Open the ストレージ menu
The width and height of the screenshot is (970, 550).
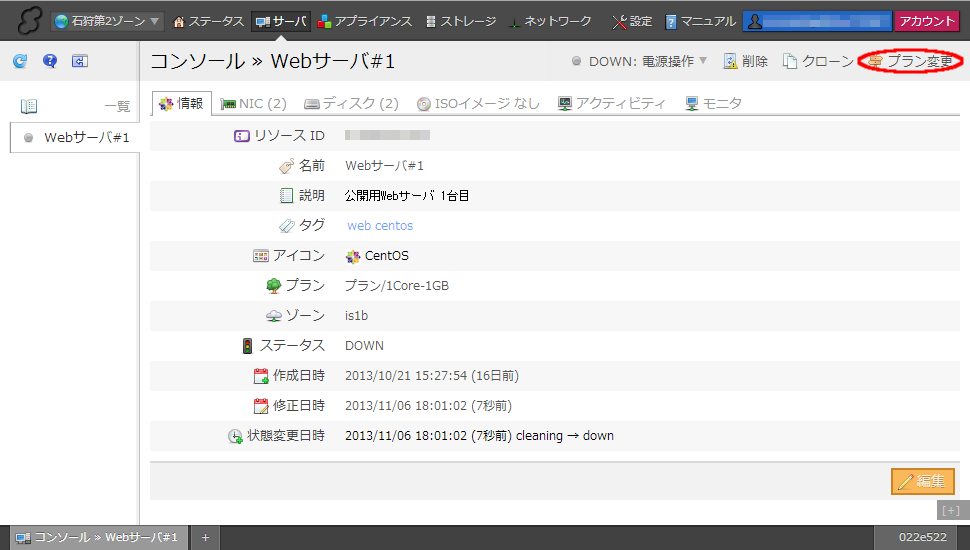point(460,21)
